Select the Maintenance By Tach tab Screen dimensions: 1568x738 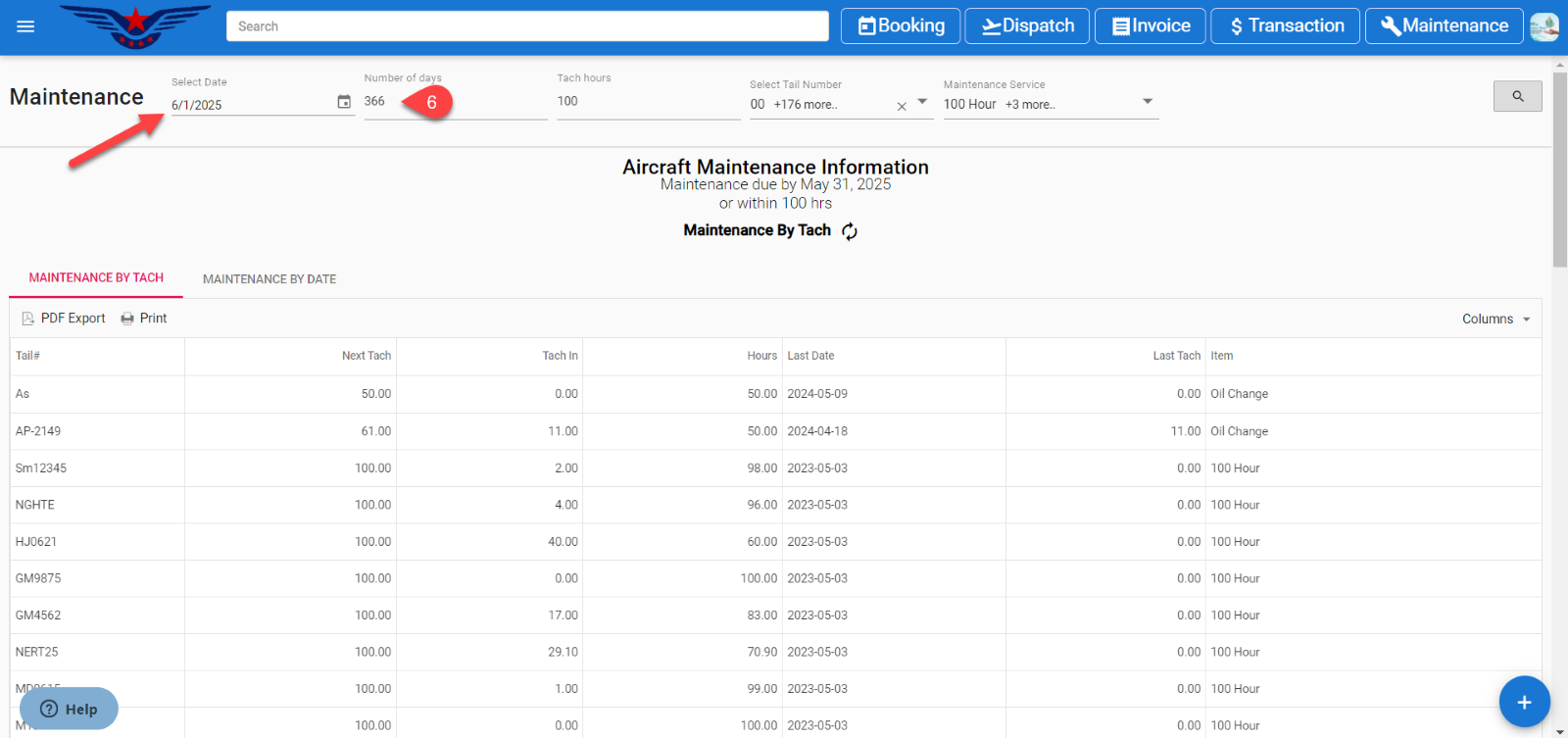pos(96,278)
